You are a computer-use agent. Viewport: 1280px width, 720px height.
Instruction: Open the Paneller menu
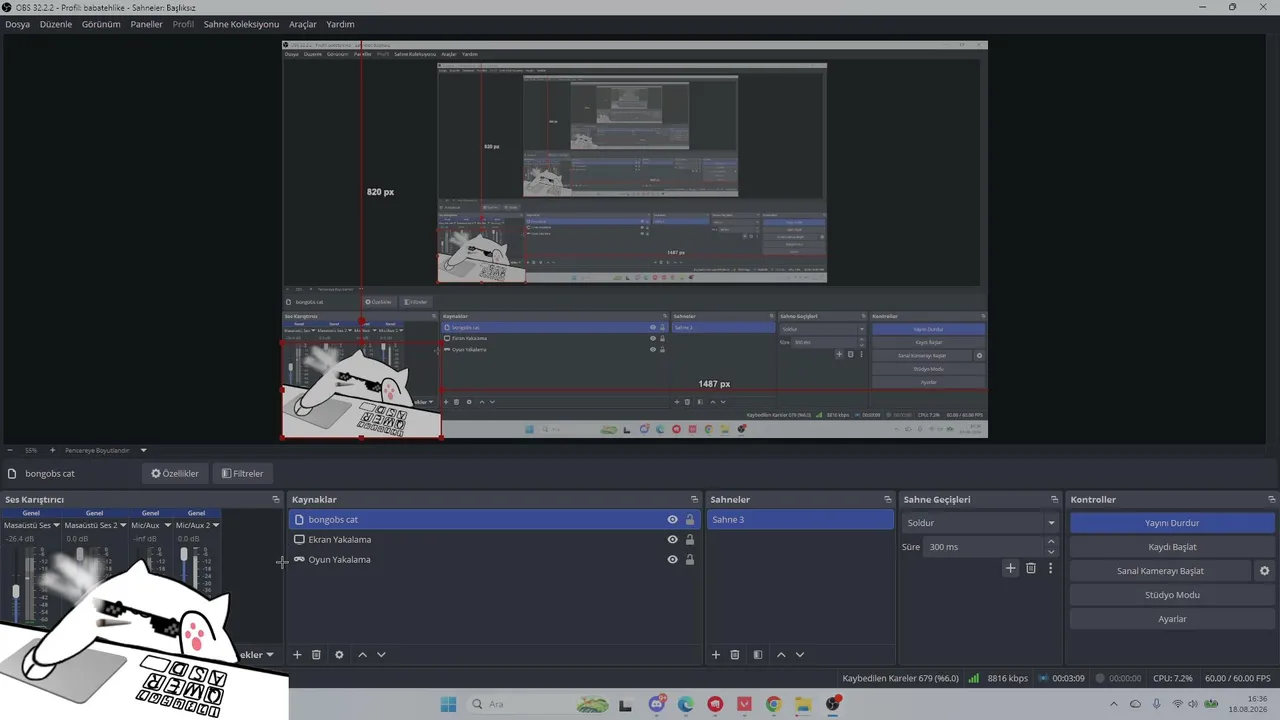(146, 24)
